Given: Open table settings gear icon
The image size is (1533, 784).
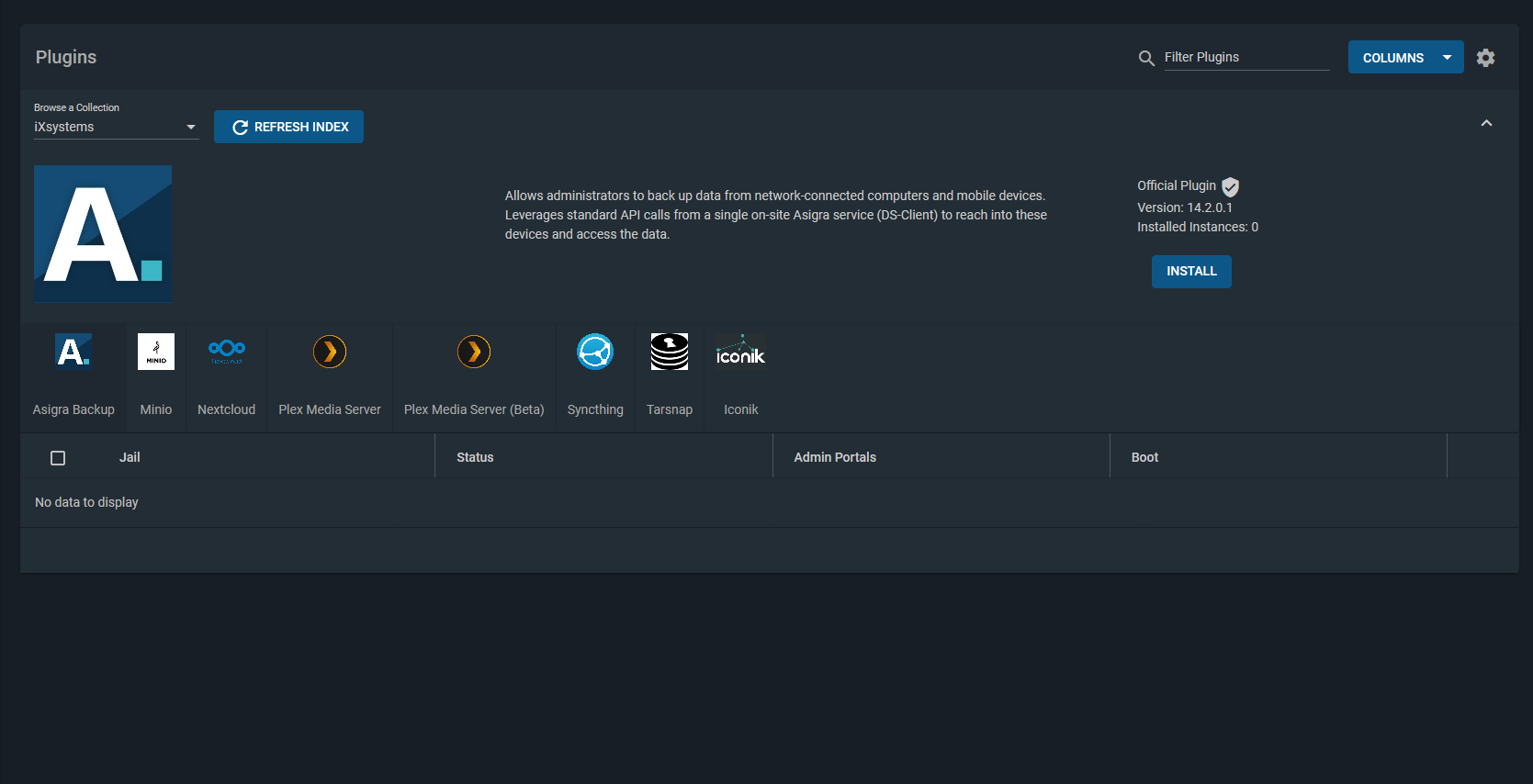Looking at the screenshot, I should (x=1485, y=58).
